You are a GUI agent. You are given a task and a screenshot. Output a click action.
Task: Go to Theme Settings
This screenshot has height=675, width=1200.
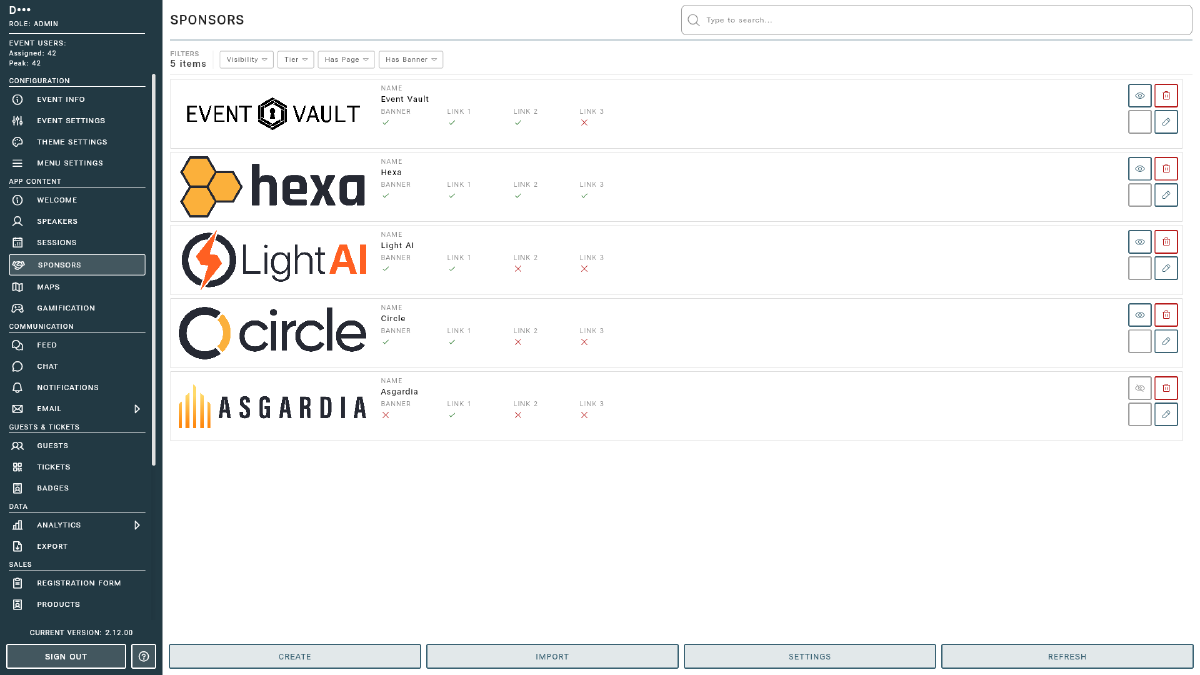pos(77,142)
